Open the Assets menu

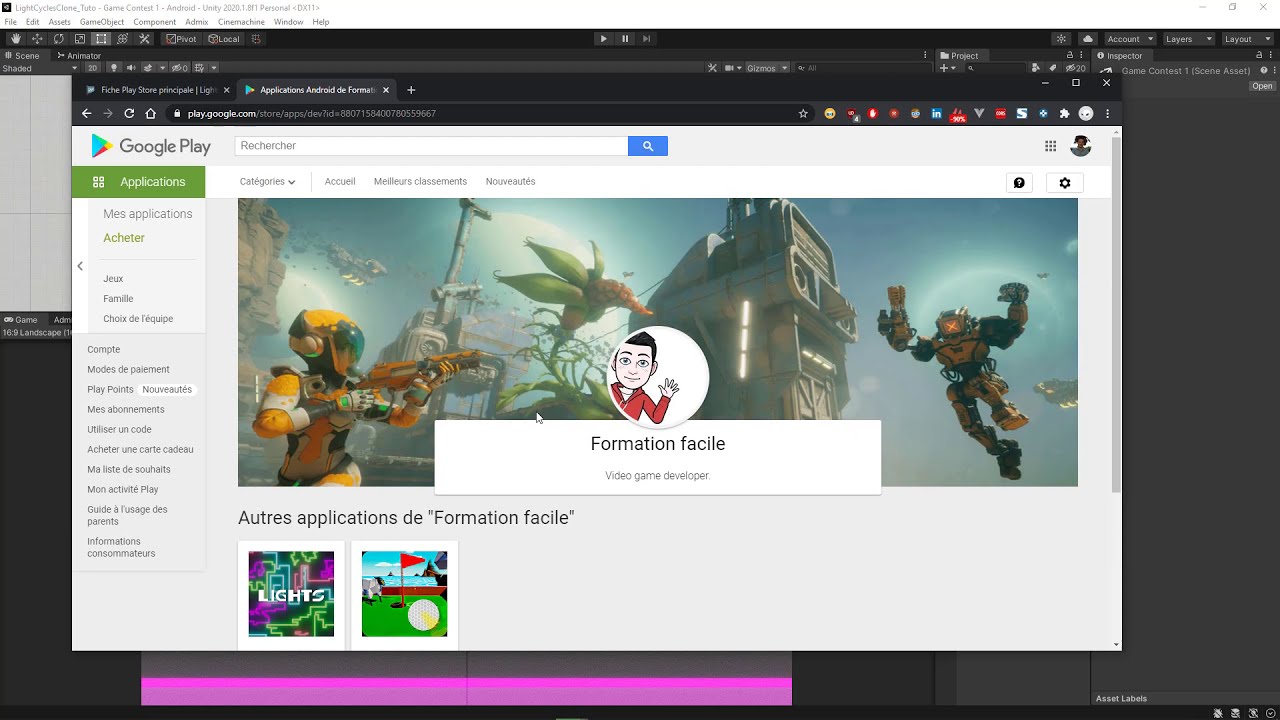pyautogui.click(x=59, y=22)
